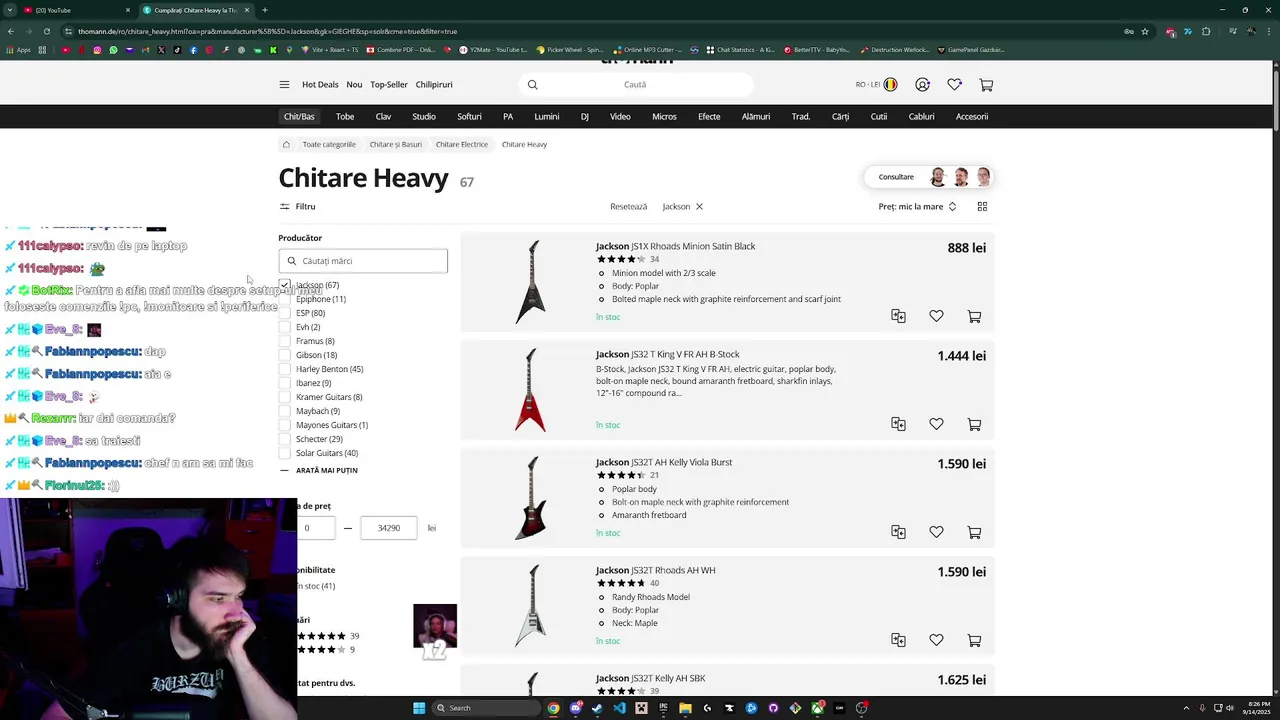Compare JS32T Rhoads AH WH
Screen dimensions: 1280x720
tap(898, 640)
